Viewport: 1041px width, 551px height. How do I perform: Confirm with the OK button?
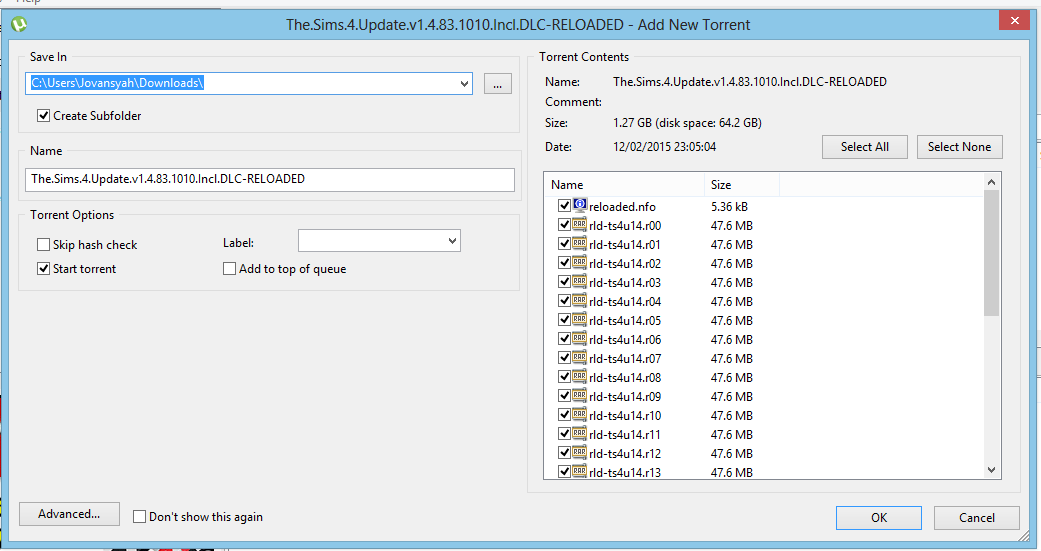pyautogui.click(x=878, y=518)
